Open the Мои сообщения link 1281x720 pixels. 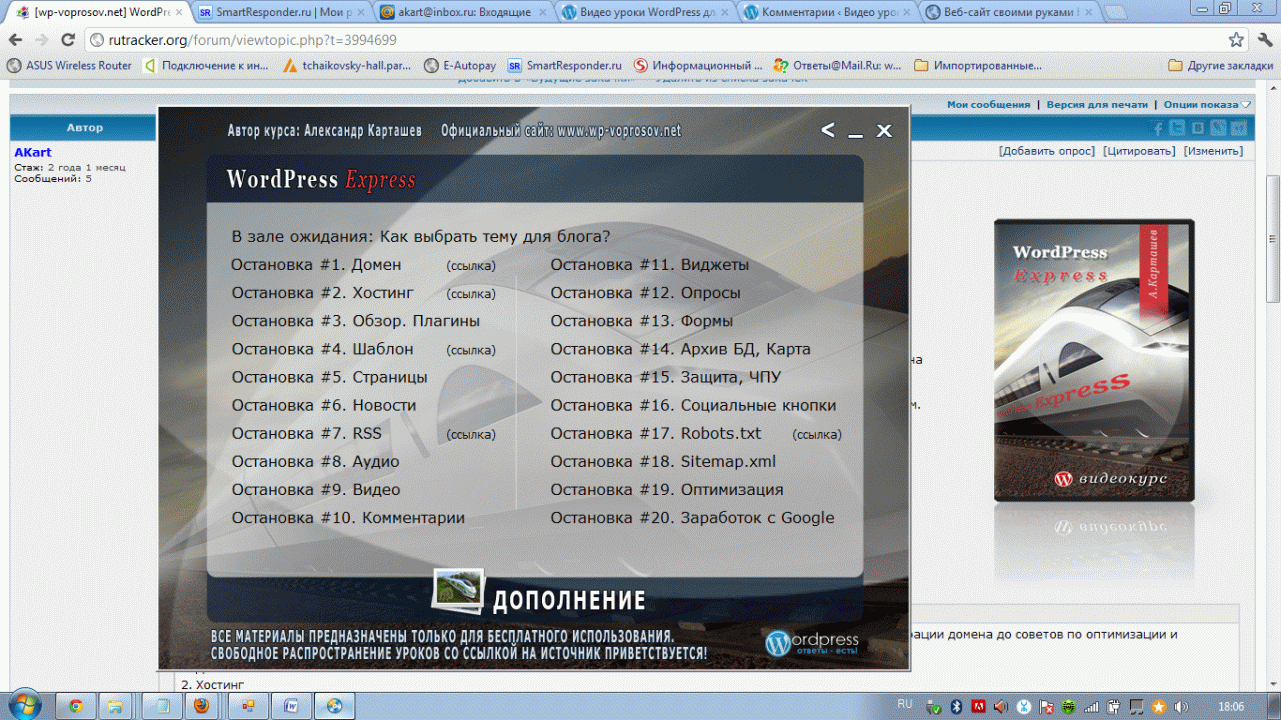pyautogui.click(x=988, y=104)
